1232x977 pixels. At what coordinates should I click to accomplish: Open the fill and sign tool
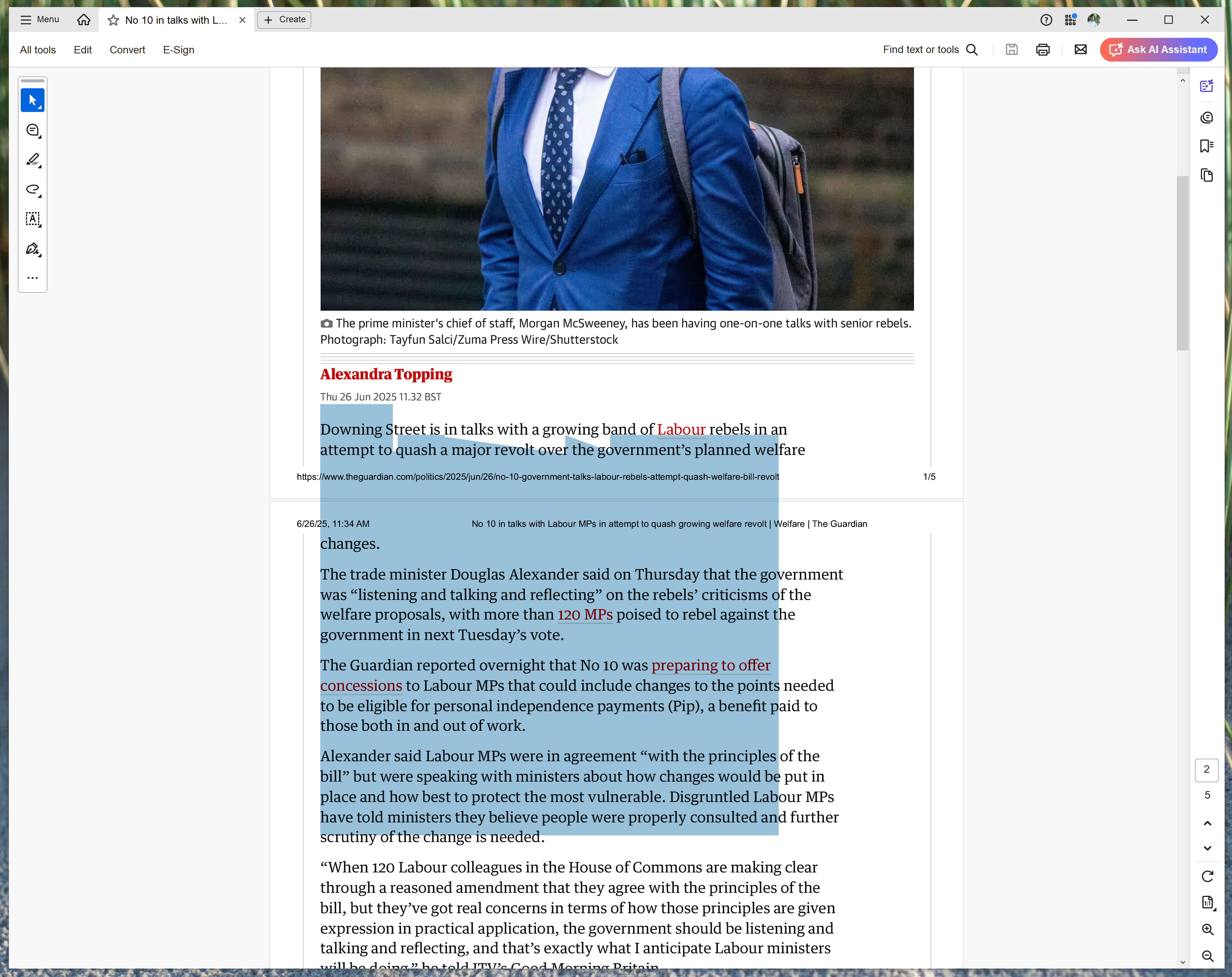click(33, 249)
